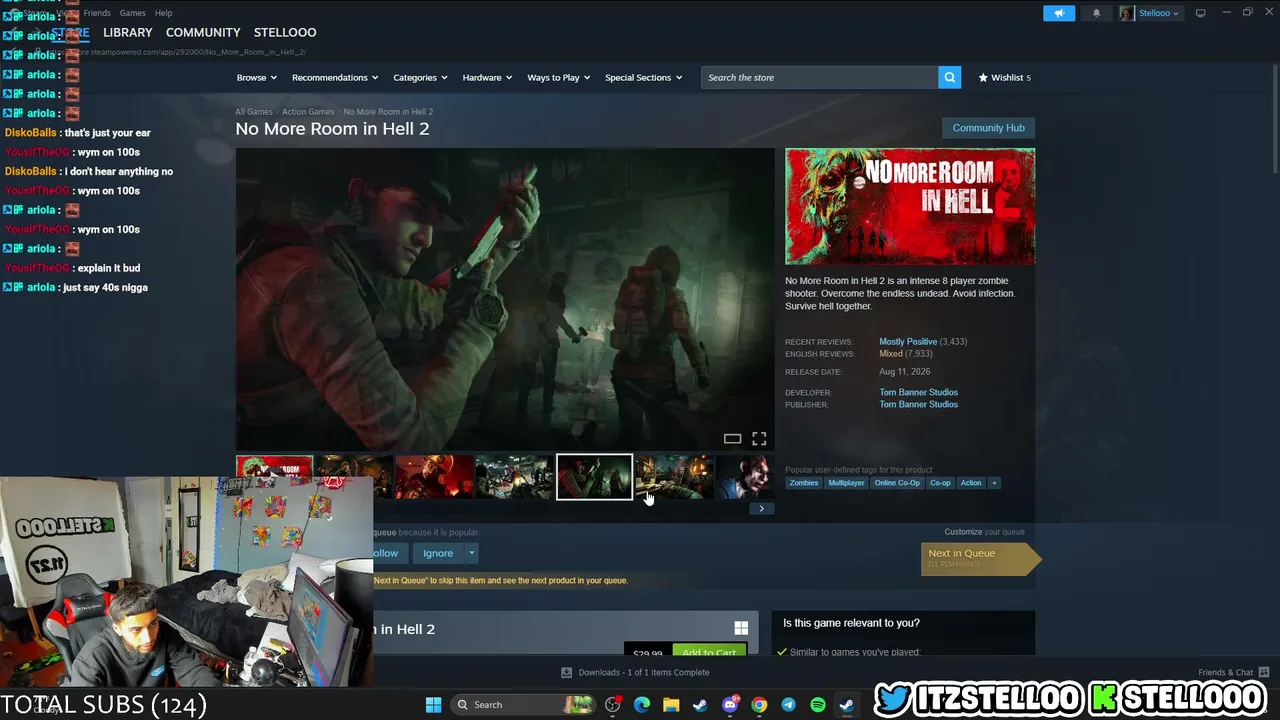Open the Friends & Chat icon
Screen dimensions: 1280x720
tap(1264, 672)
